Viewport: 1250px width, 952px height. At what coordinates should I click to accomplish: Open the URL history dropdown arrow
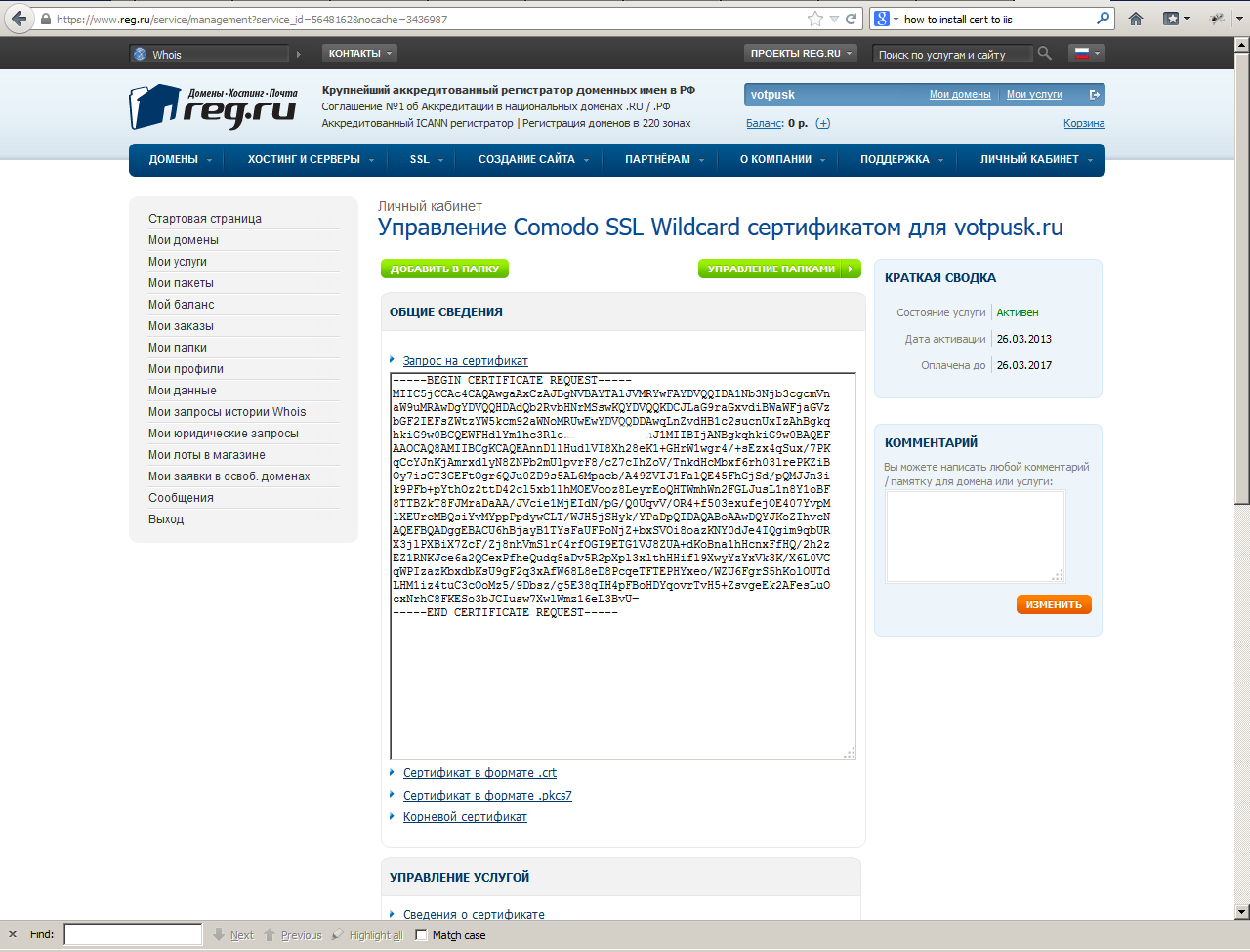[x=834, y=19]
